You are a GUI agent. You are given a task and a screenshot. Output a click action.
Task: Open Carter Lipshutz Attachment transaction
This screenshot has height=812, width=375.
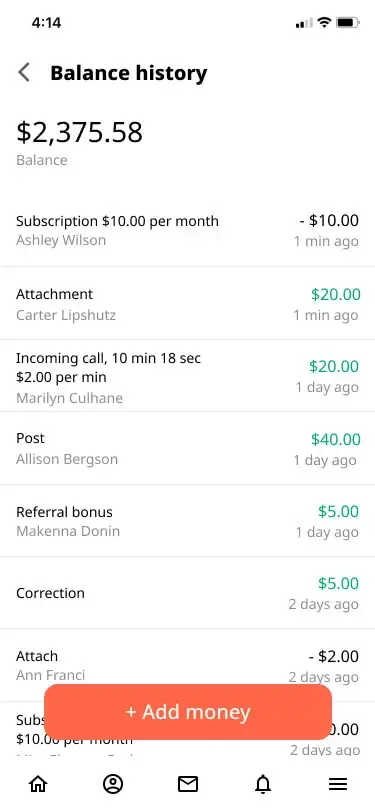(188, 303)
